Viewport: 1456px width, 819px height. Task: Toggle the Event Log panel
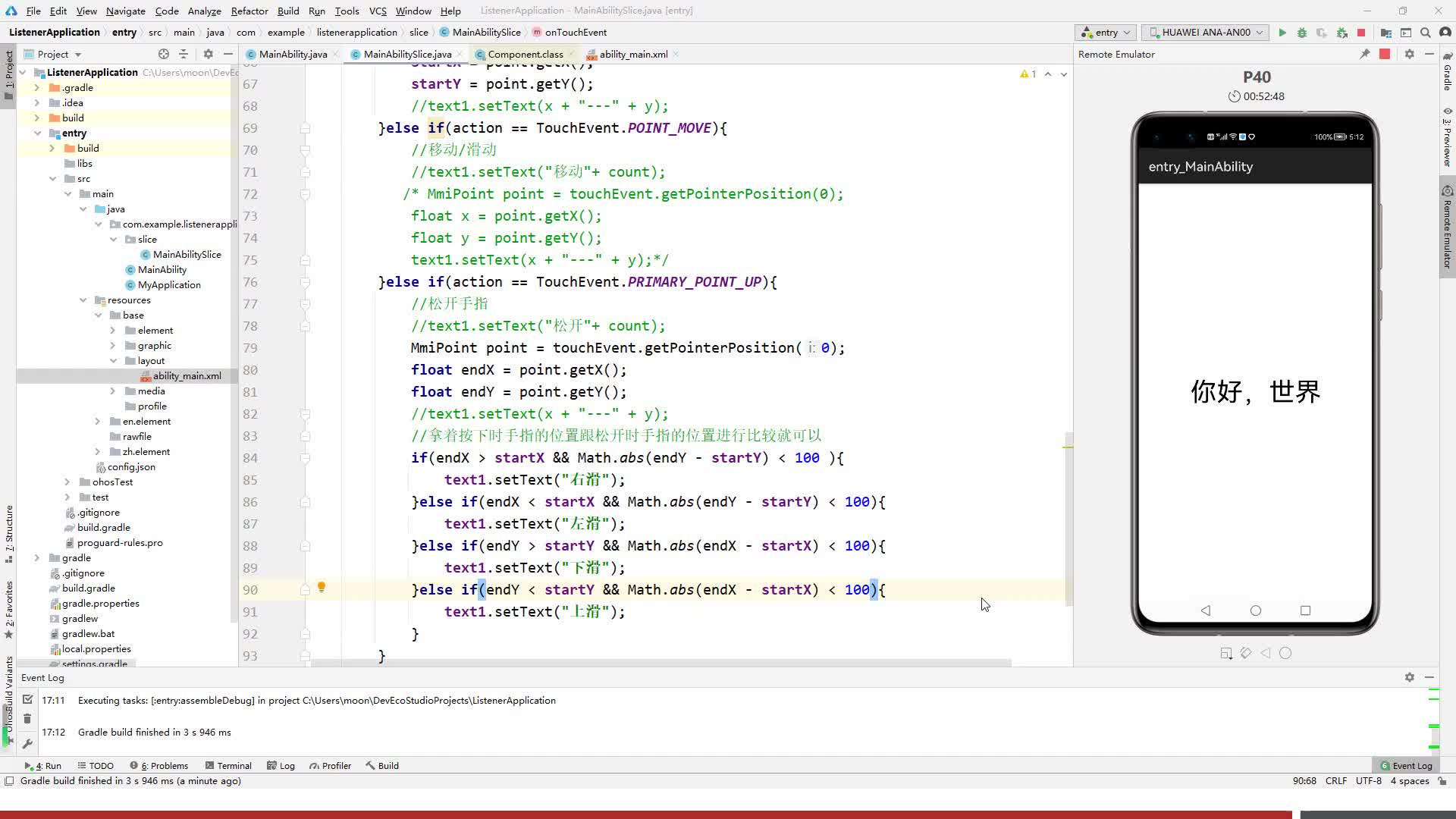pos(1407,765)
